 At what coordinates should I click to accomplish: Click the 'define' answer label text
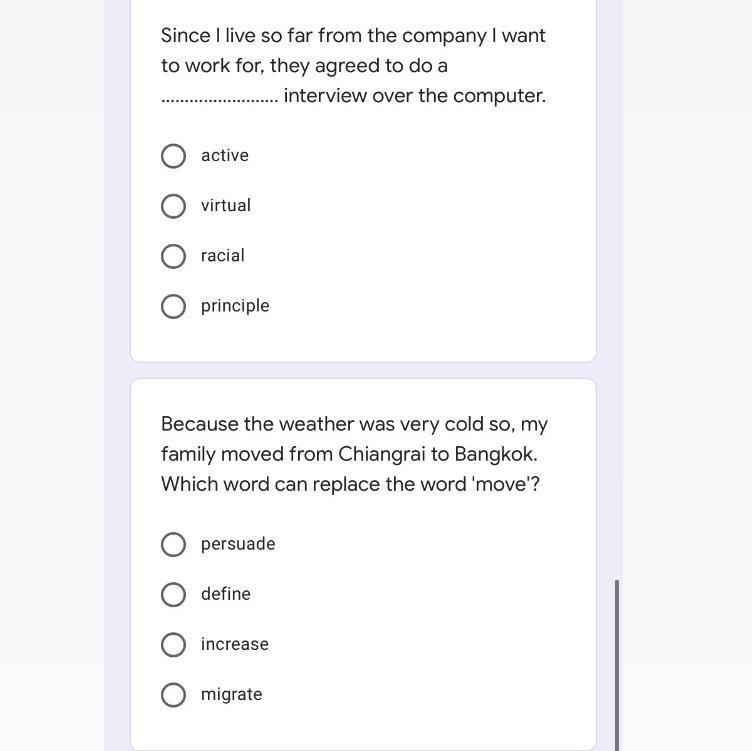point(226,594)
